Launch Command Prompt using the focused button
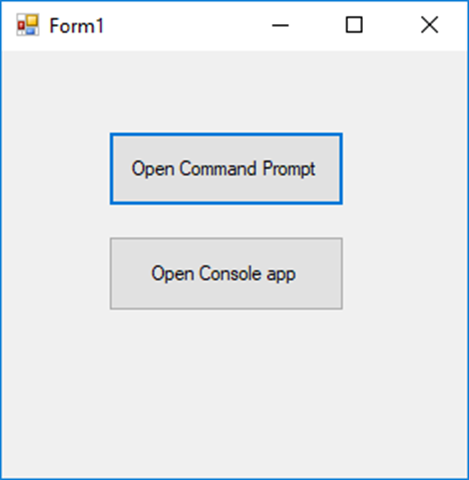This screenshot has width=469, height=480. [x=226, y=169]
